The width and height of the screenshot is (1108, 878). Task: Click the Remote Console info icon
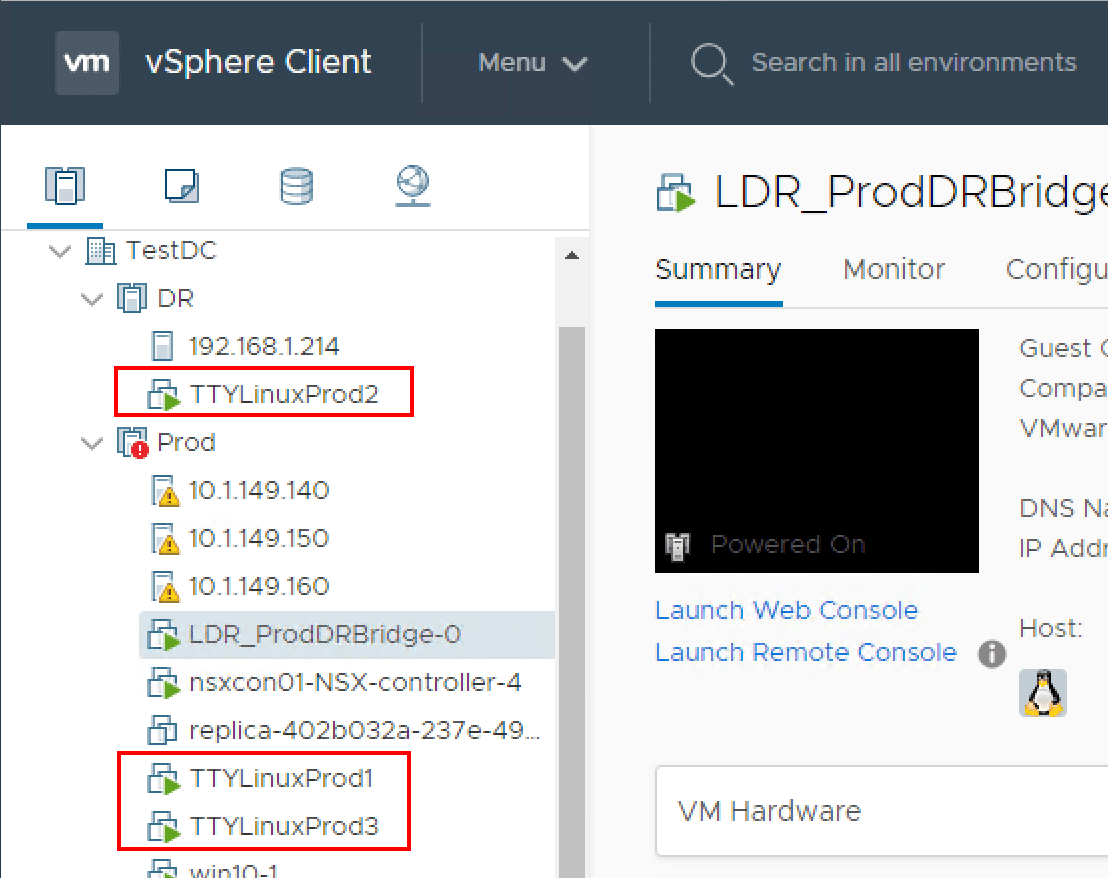click(x=992, y=654)
